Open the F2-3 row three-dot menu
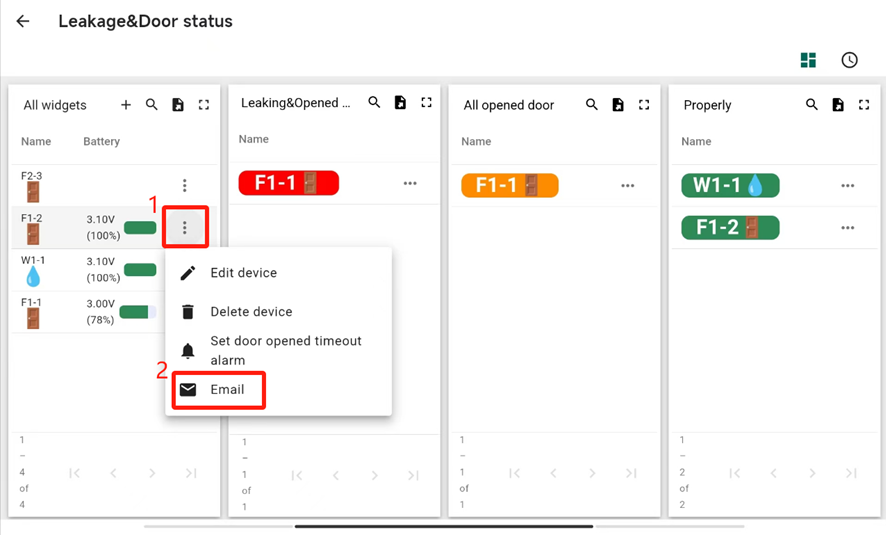Screen dimensions: 886x535 pos(184,185)
